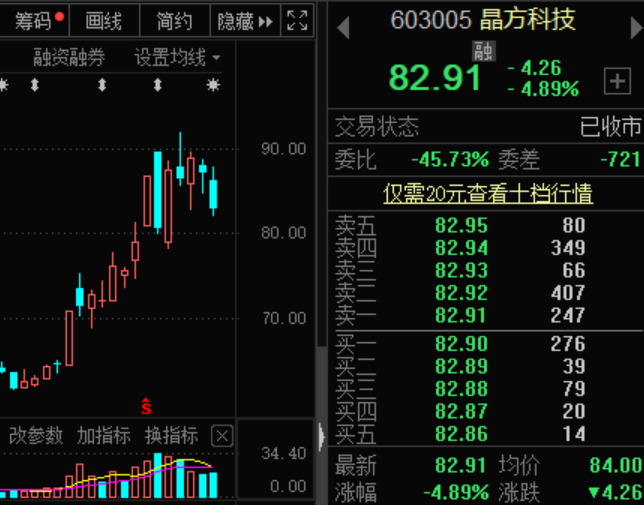
Task: Click the 融 margin badge
Action: coord(483,51)
